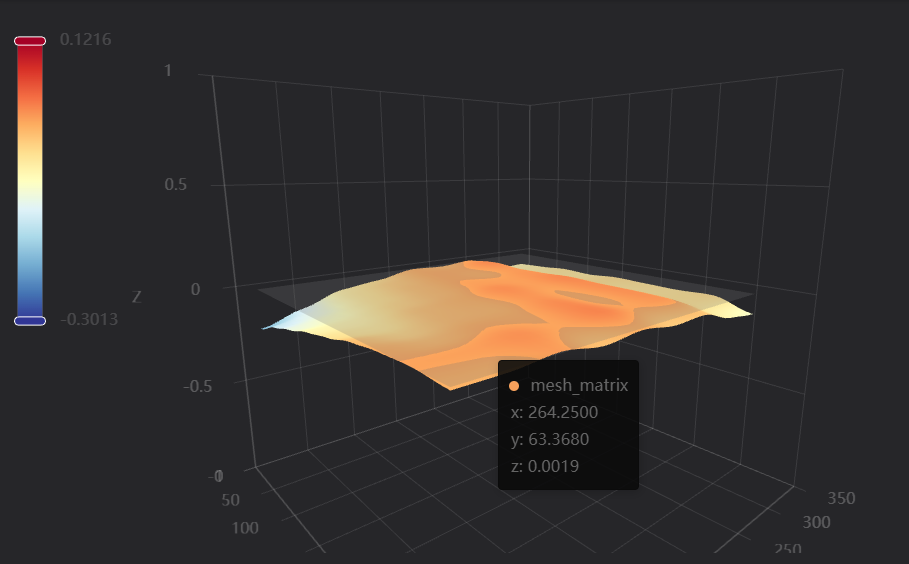Click the orange dot icon in the tooltip

[x=514, y=386]
